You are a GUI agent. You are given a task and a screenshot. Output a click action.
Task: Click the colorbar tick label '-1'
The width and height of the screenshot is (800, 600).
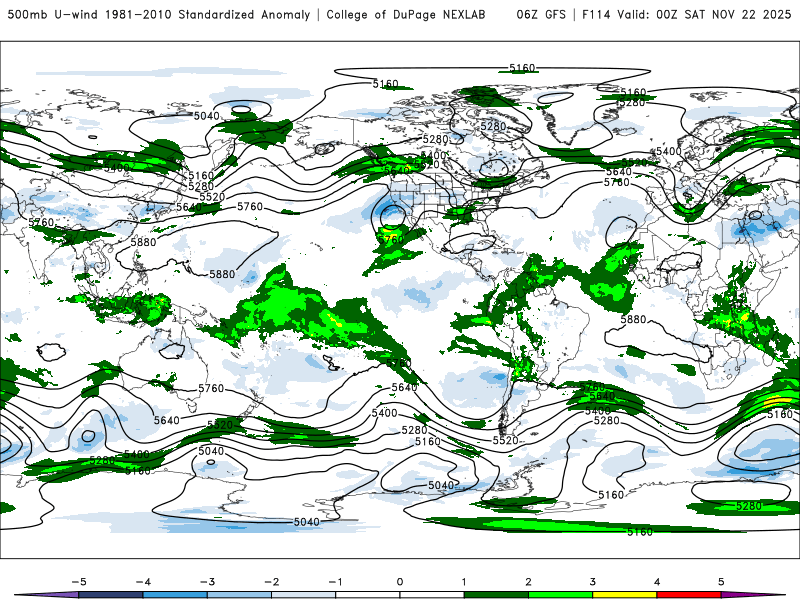(335, 582)
